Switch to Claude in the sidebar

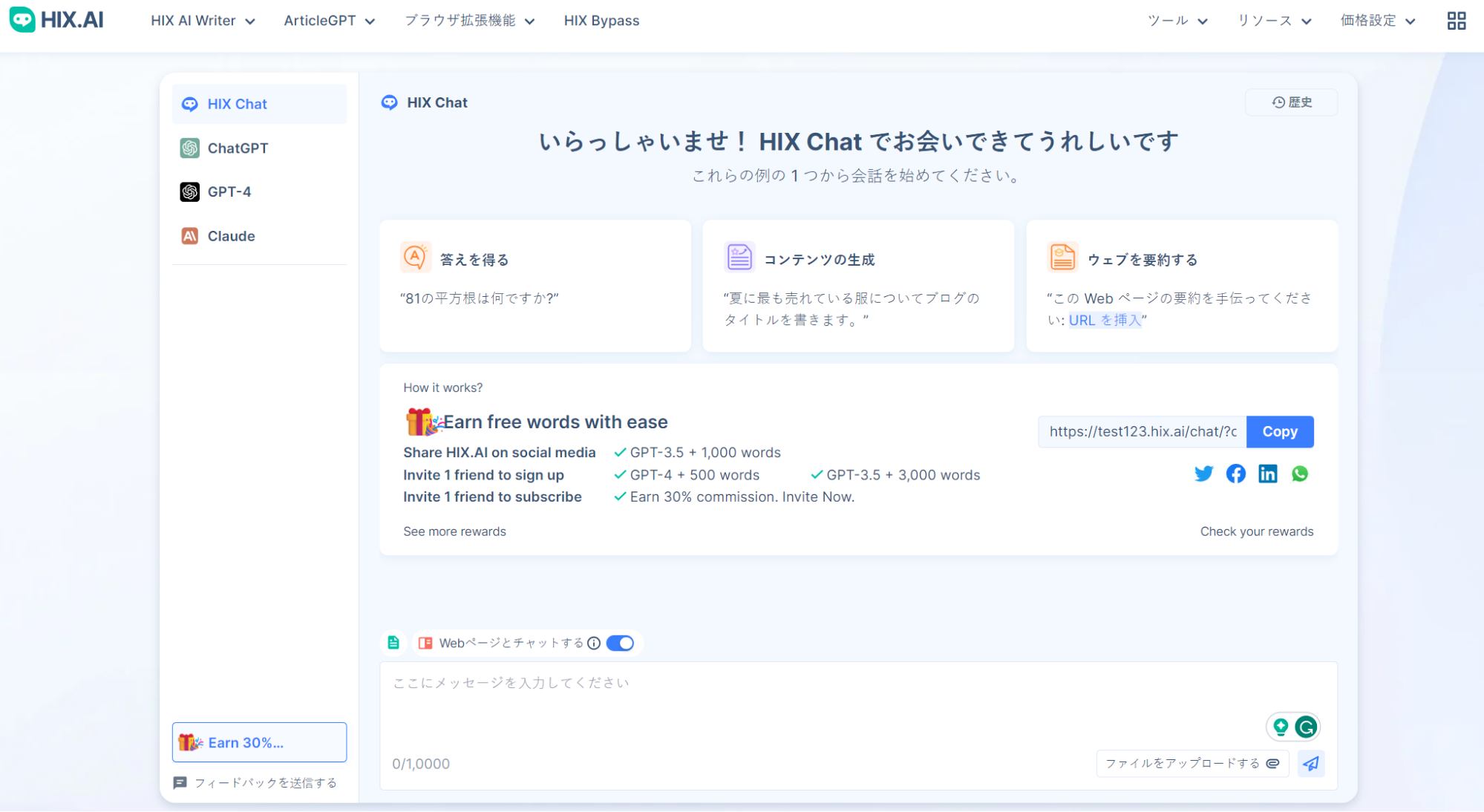(x=231, y=236)
